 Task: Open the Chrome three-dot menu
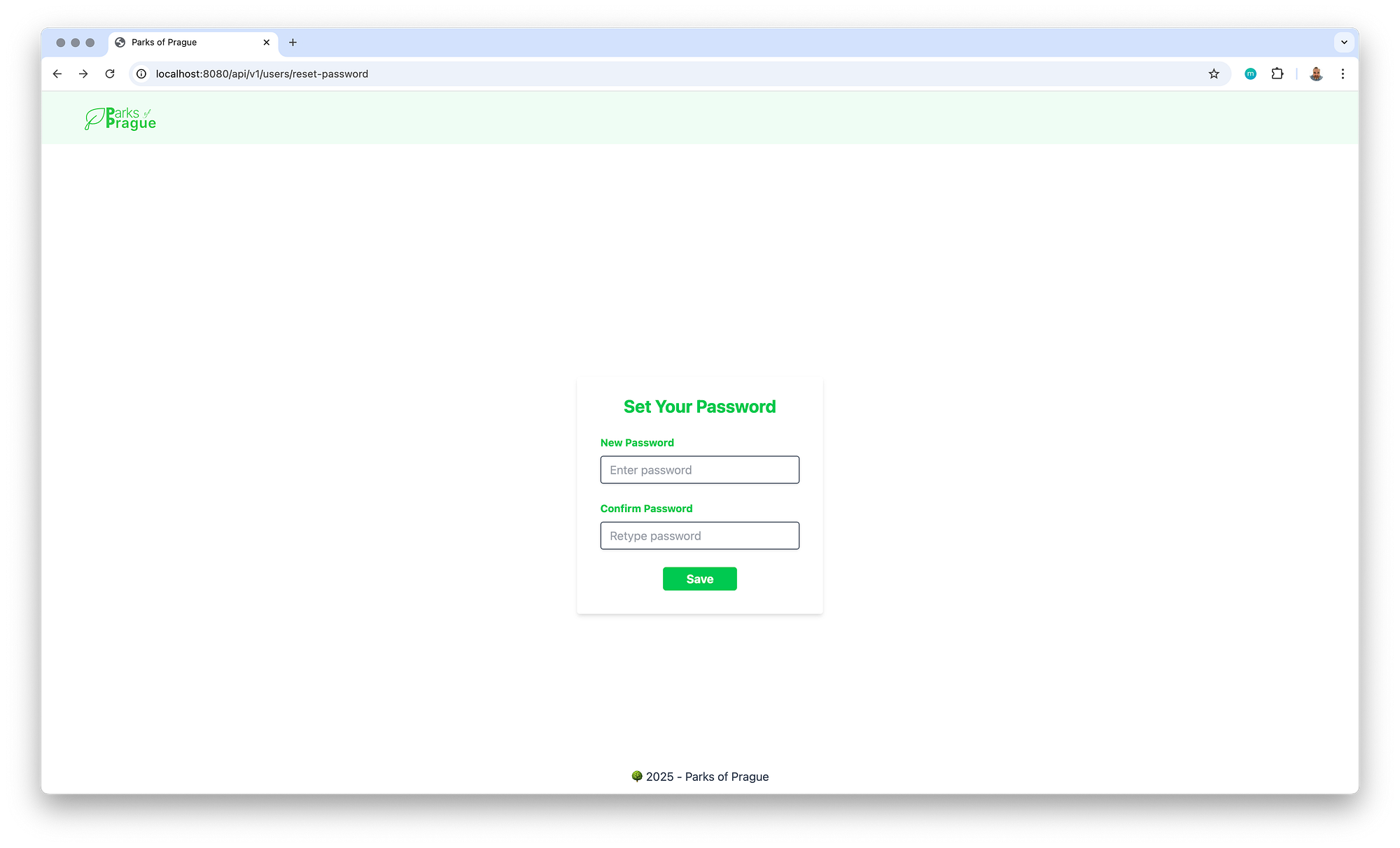1343,73
